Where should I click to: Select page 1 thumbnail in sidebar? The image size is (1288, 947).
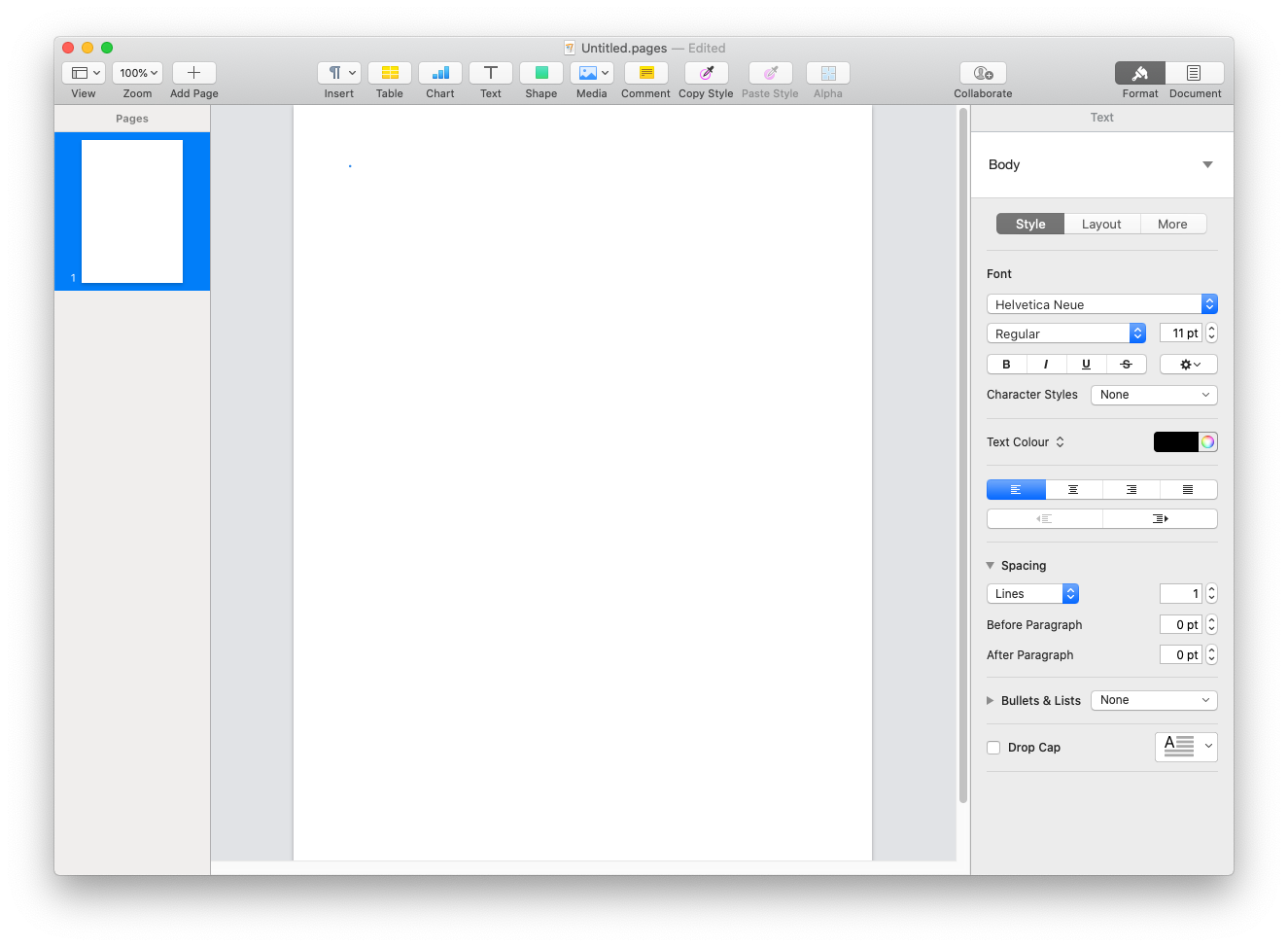(132, 211)
